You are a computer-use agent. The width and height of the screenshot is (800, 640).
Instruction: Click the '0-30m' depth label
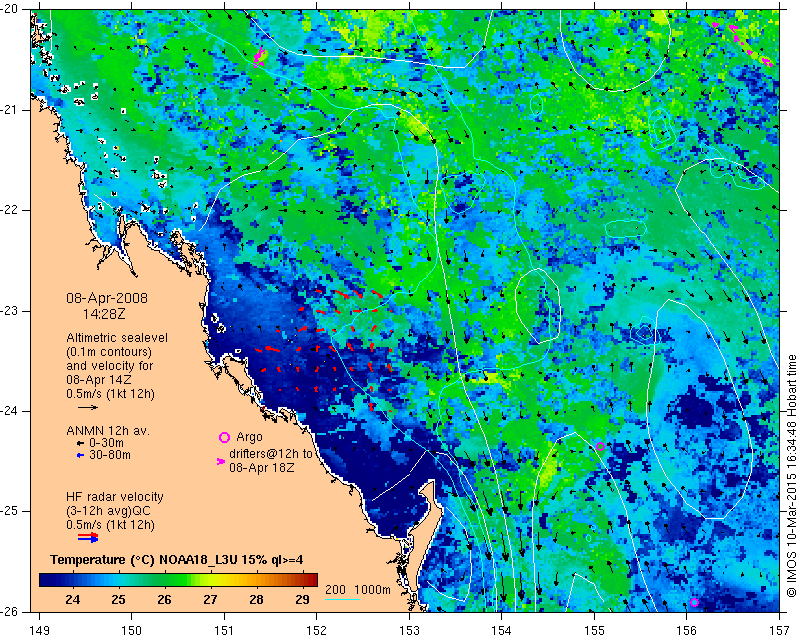pyautogui.click(x=106, y=443)
